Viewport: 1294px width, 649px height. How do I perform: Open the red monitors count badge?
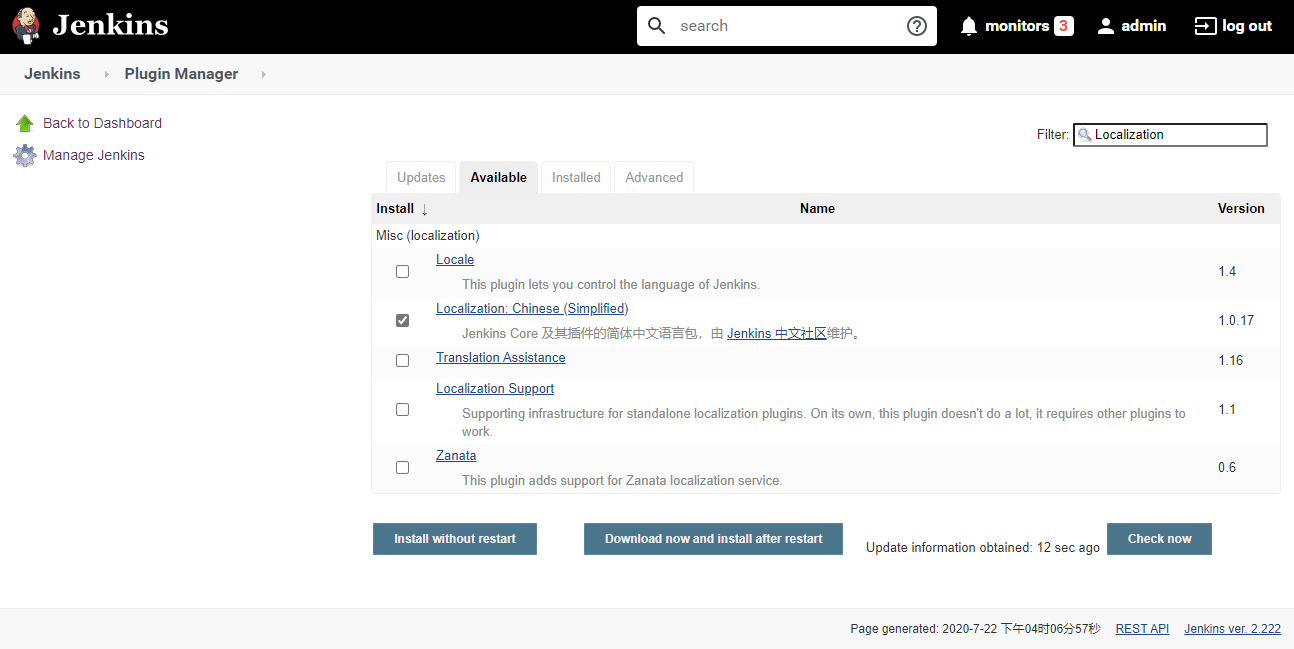[1064, 26]
